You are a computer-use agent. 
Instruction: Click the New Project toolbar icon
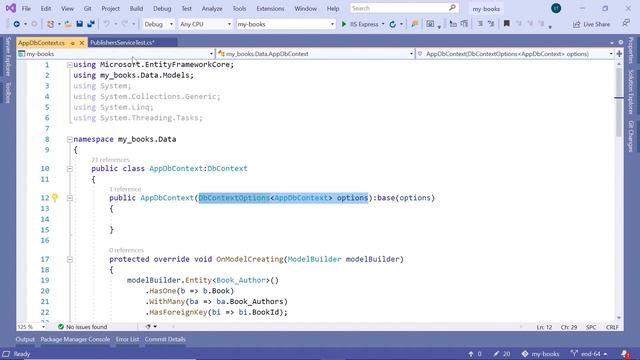tap(50, 24)
